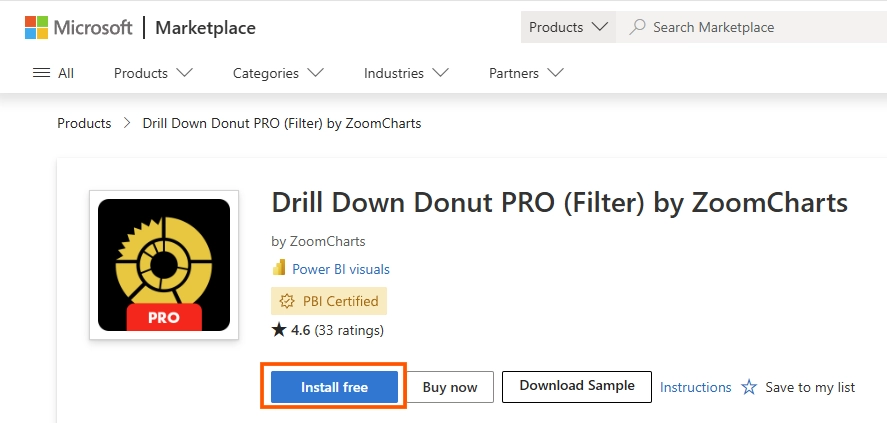Open the Industries navigation menu
The height and width of the screenshot is (423, 887).
click(x=406, y=73)
